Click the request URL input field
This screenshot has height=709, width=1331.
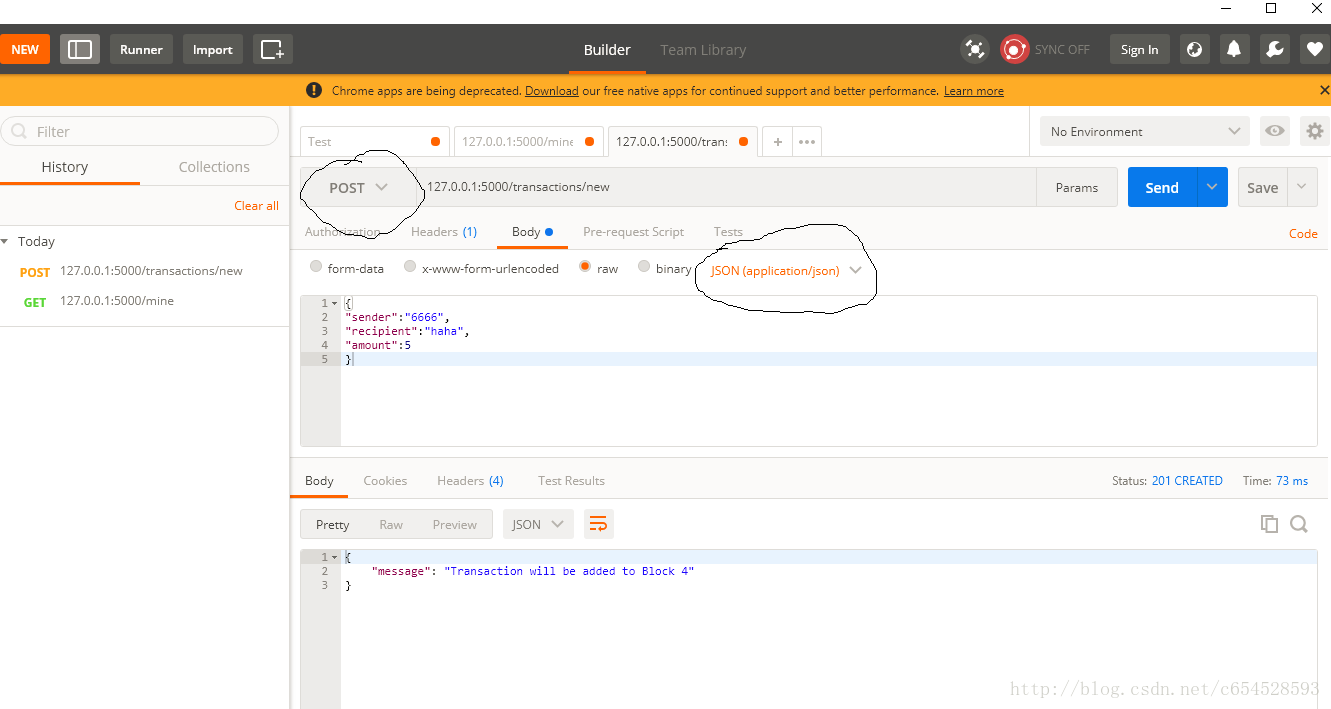(726, 187)
